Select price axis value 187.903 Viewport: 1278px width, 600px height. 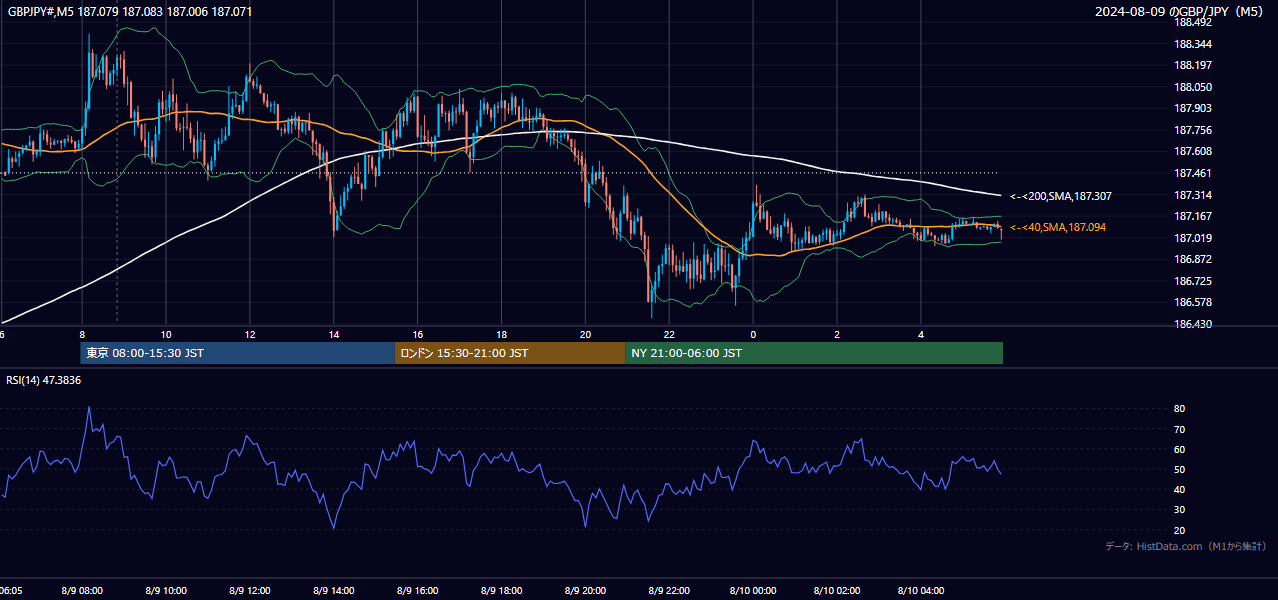pos(1193,108)
